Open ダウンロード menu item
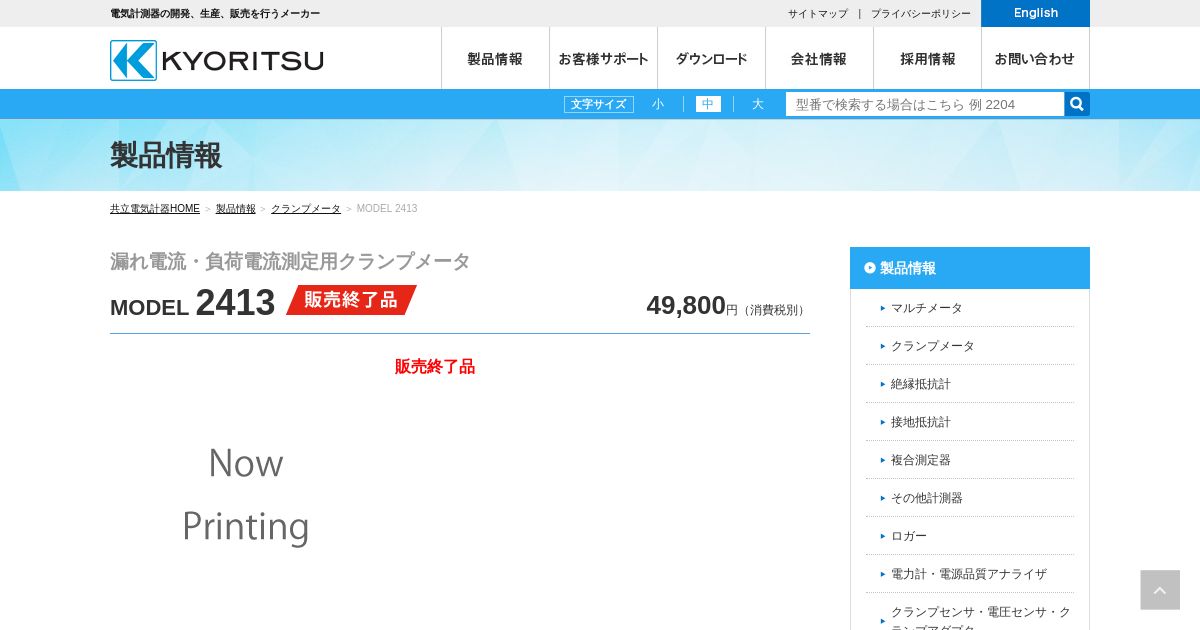 pos(711,59)
